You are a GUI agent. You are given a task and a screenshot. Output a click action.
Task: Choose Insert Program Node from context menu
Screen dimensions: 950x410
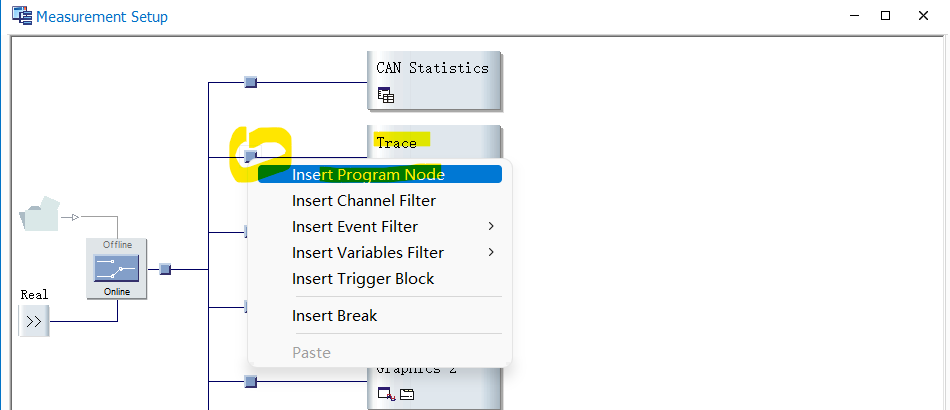368,174
